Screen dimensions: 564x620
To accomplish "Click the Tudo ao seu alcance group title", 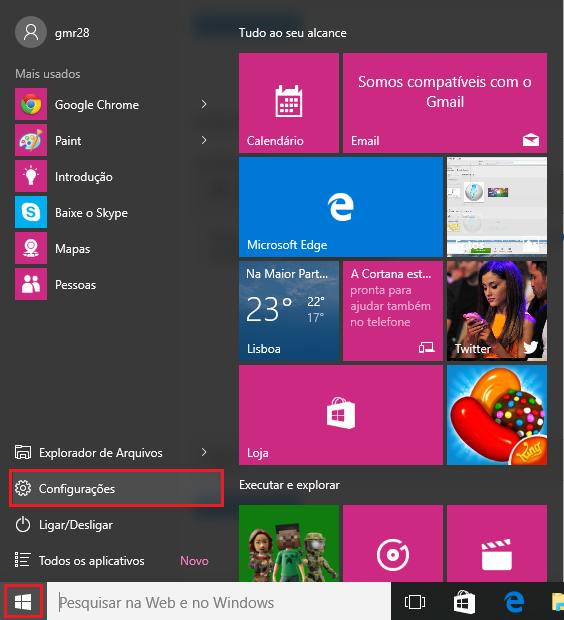I will [293, 33].
